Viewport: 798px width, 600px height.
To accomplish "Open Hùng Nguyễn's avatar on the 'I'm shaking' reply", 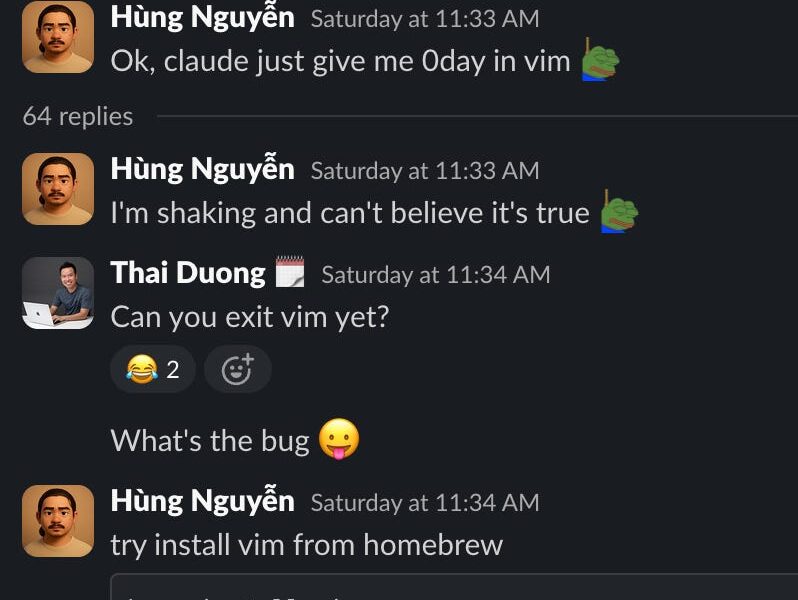I will pyautogui.click(x=58, y=189).
